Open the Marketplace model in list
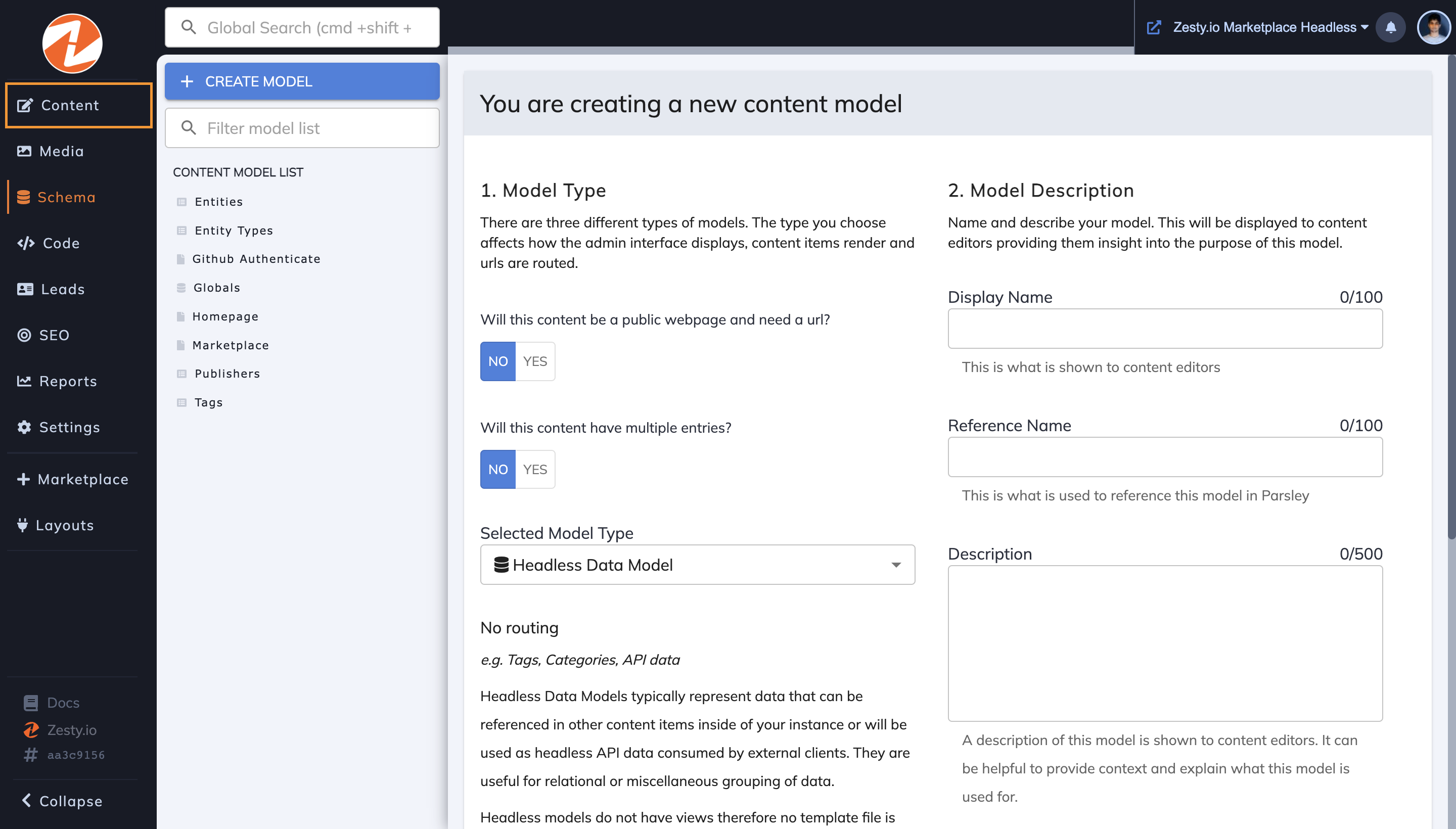The image size is (1456, 829). point(230,345)
